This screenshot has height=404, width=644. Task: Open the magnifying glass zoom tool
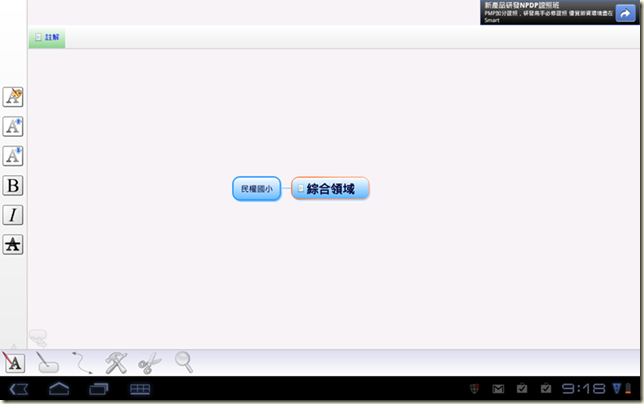pyautogui.click(x=184, y=362)
